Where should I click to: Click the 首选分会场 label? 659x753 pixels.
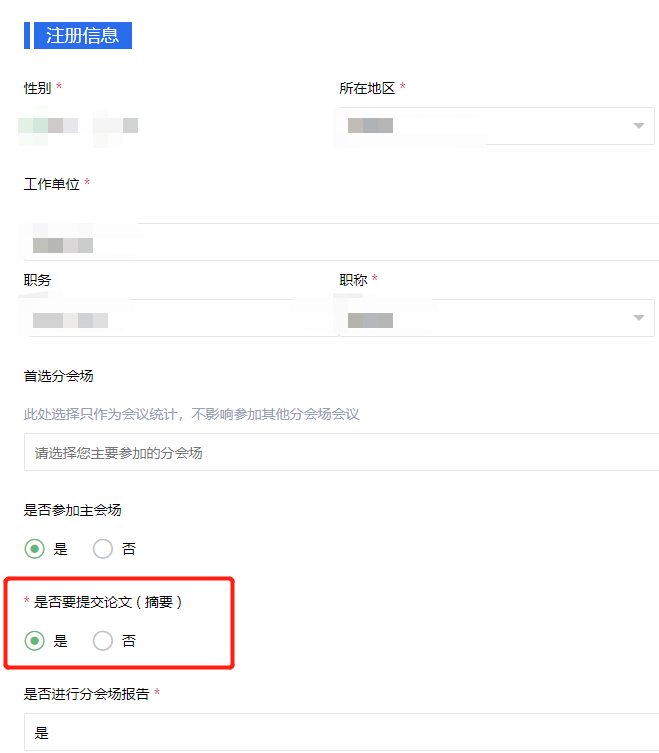(x=59, y=376)
